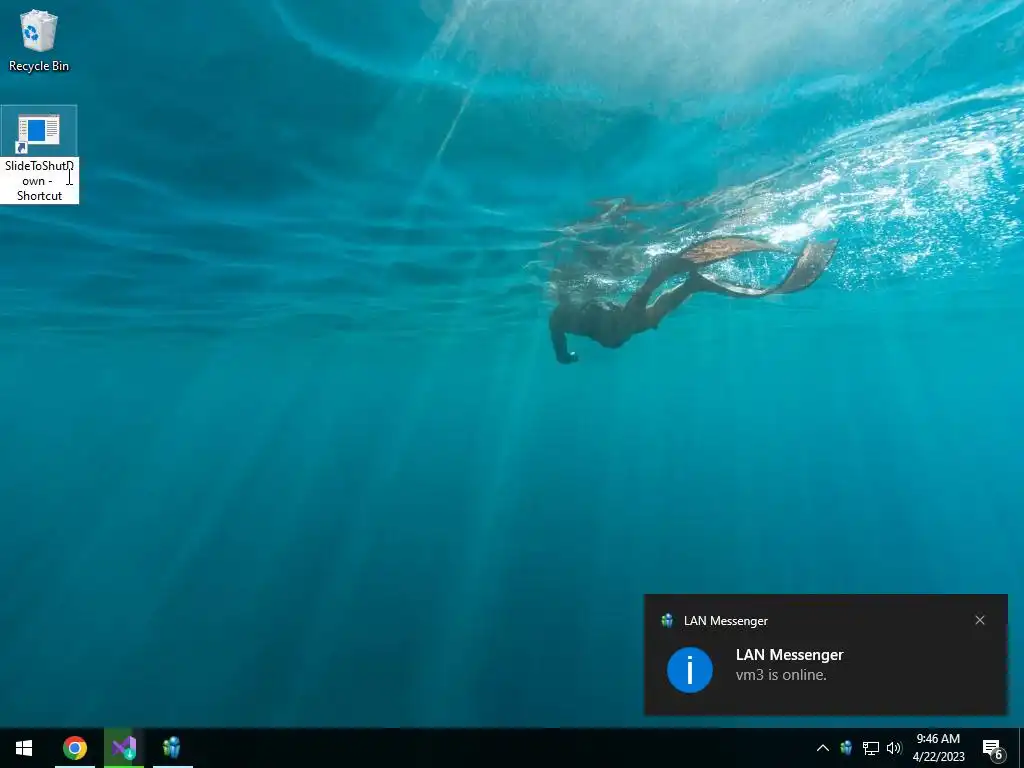Viewport: 1024px width, 768px height.
Task: Open the Action Center notifications icon
Action: click(993, 748)
